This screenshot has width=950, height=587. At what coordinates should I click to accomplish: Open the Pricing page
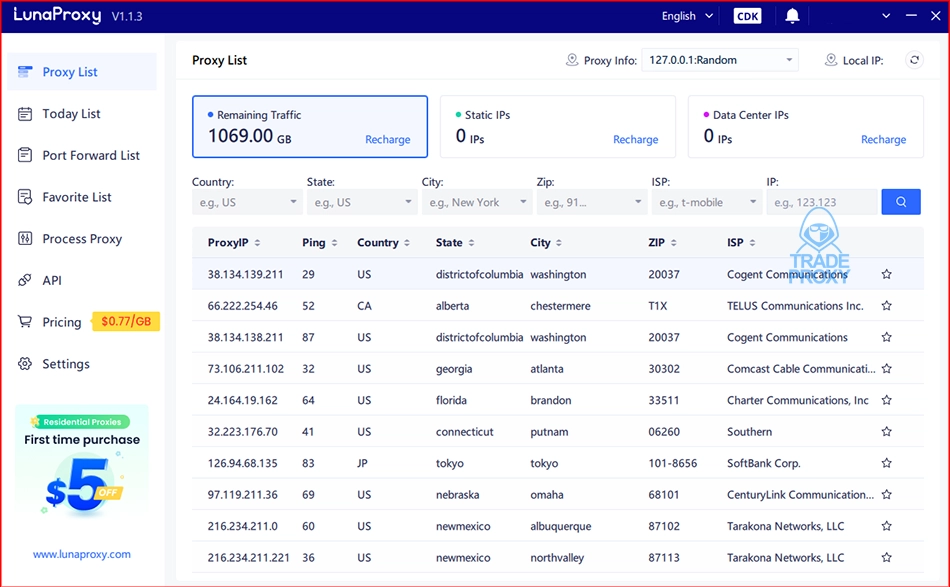coord(62,322)
